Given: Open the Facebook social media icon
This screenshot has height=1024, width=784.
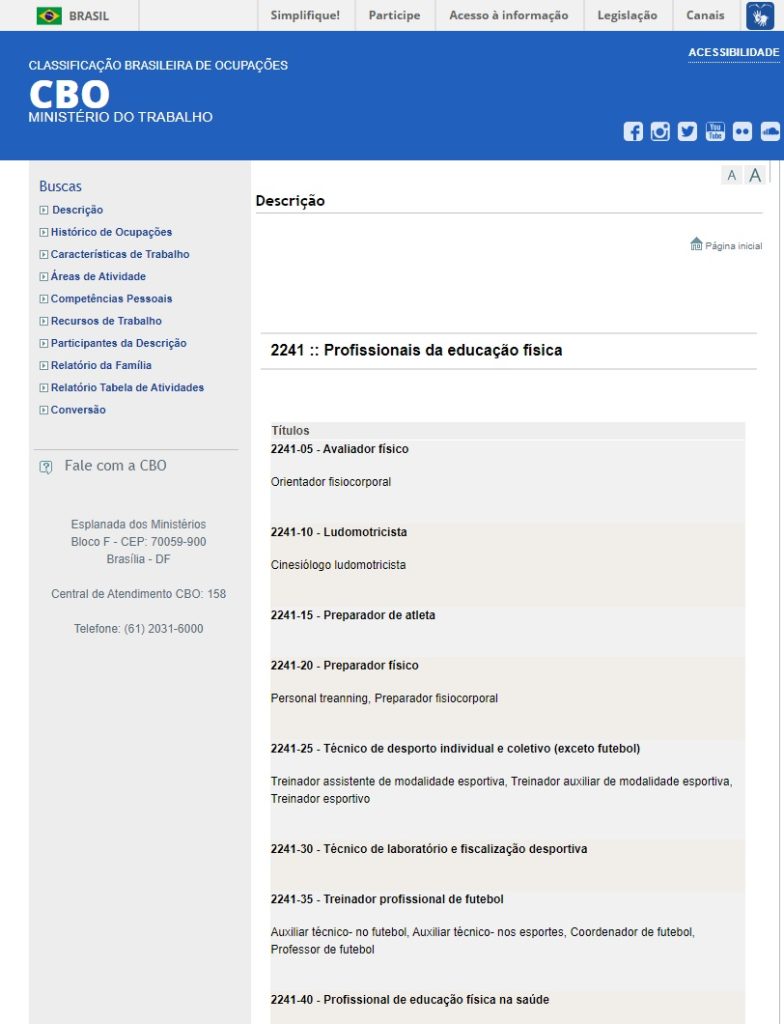Looking at the screenshot, I should click(633, 131).
